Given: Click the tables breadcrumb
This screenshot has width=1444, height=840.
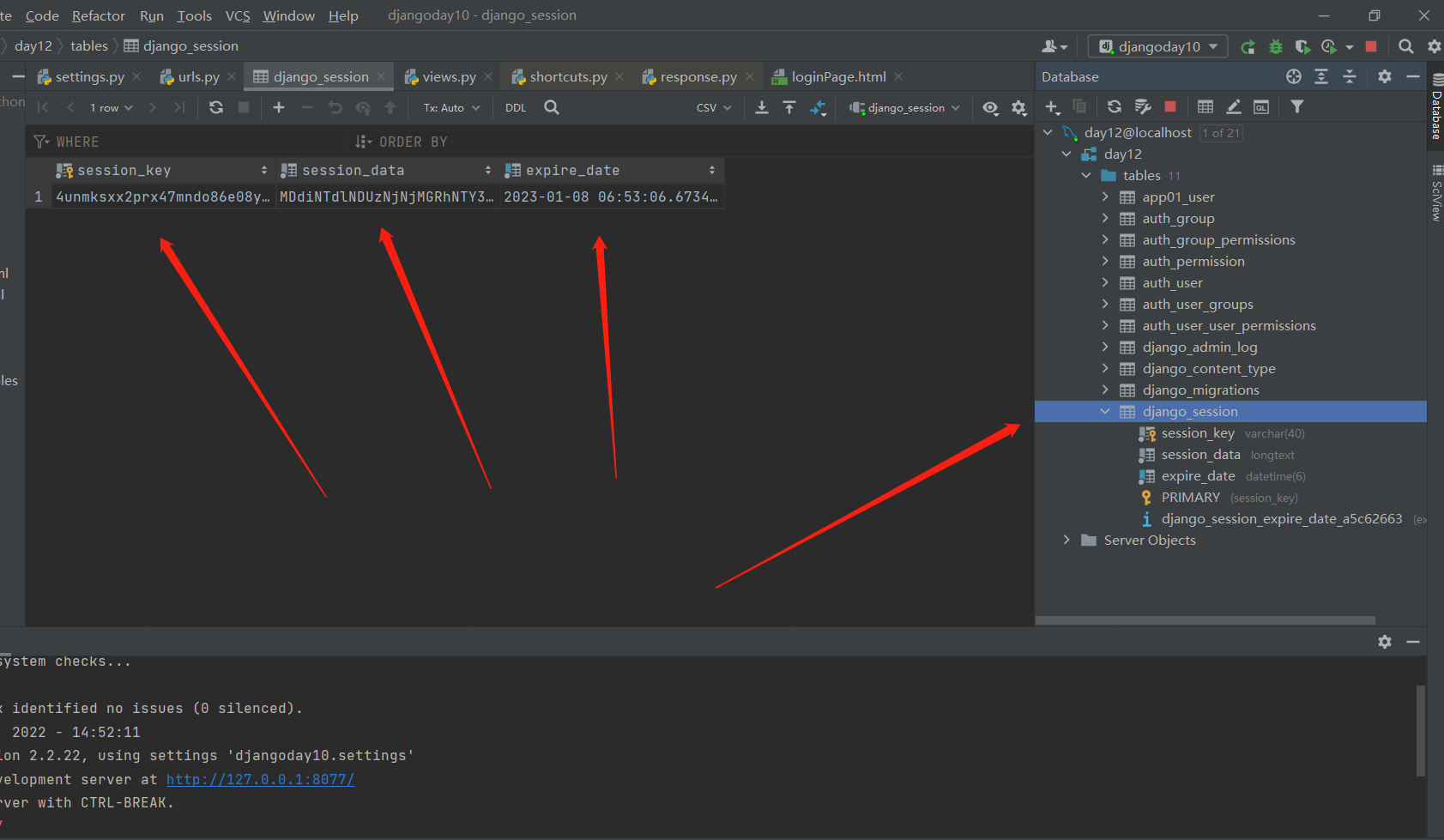Looking at the screenshot, I should (89, 46).
